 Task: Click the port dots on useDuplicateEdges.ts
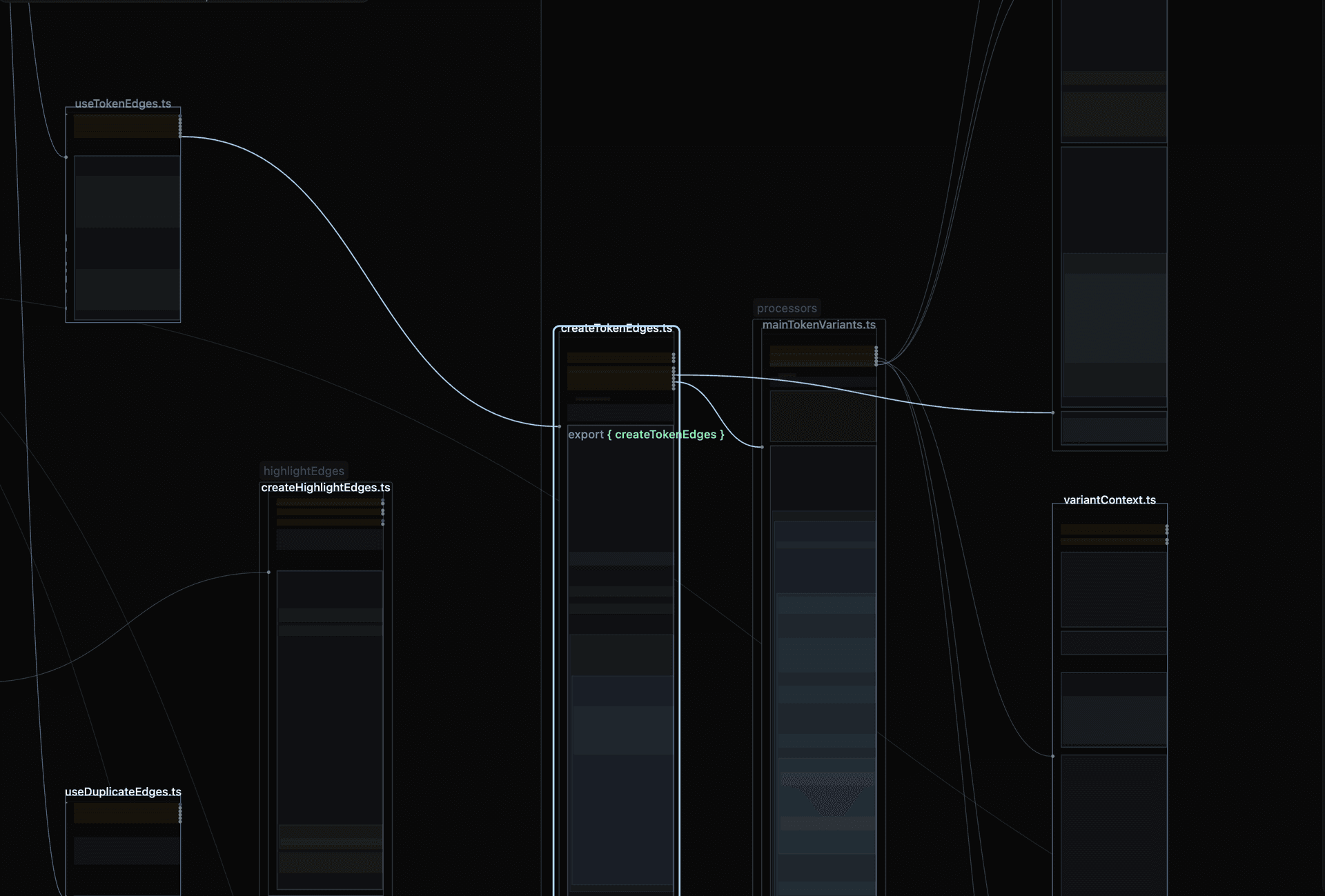tap(181, 814)
